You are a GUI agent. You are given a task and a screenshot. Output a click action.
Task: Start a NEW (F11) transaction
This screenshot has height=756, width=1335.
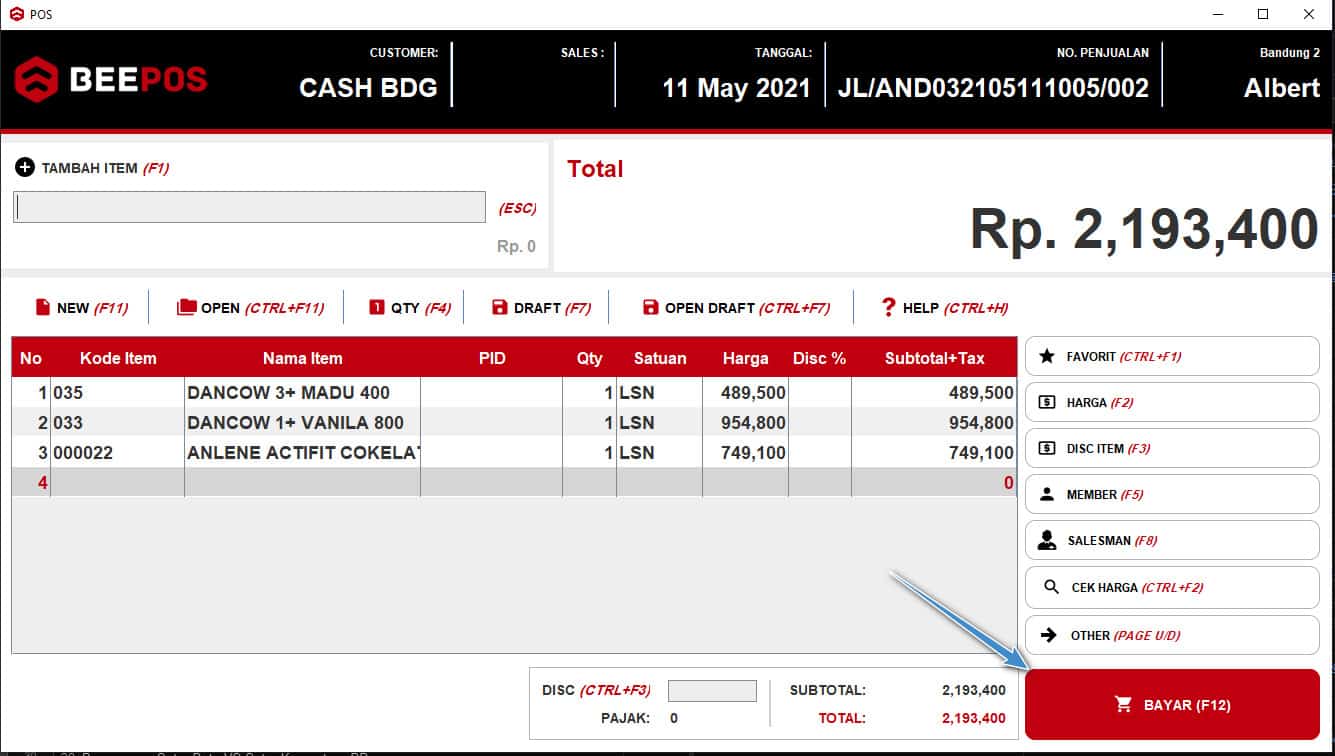[x=82, y=307]
